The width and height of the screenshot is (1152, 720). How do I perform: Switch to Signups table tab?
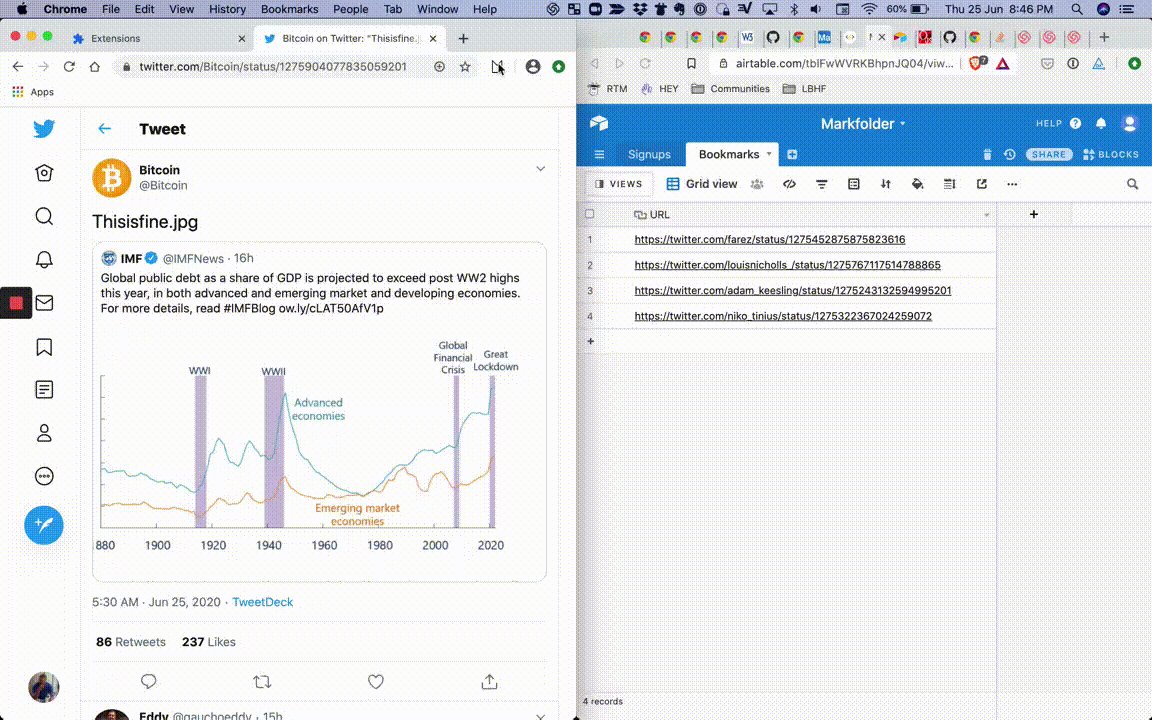649,154
